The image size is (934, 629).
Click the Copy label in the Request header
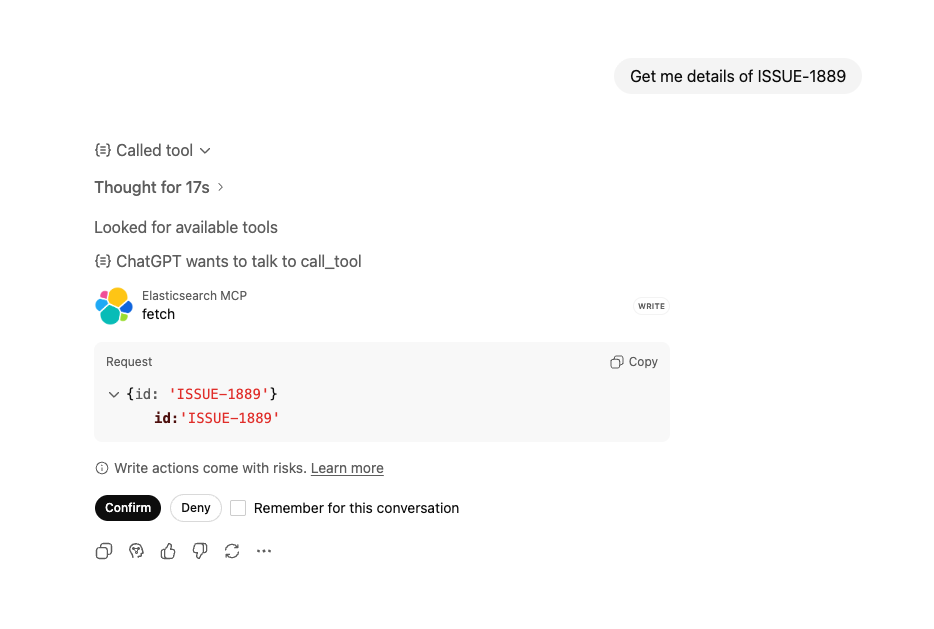tap(641, 361)
